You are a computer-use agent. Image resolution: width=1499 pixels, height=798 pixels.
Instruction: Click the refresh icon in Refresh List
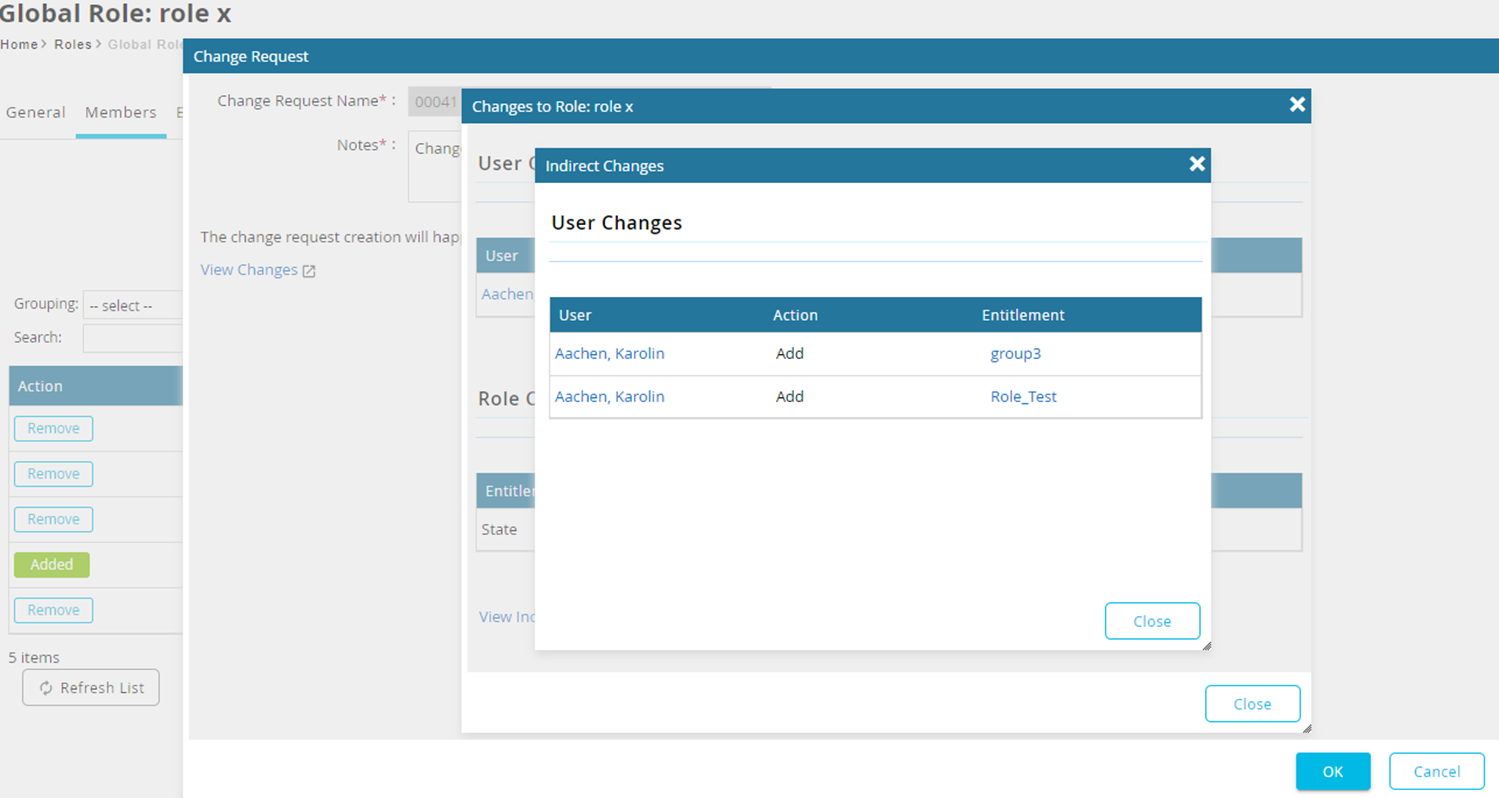(46, 688)
